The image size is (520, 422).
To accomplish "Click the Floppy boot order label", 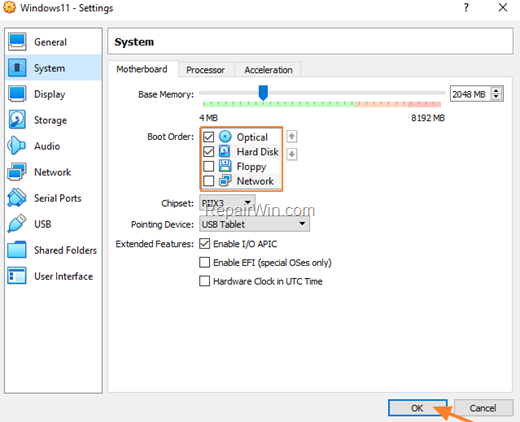I will coord(251,167).
